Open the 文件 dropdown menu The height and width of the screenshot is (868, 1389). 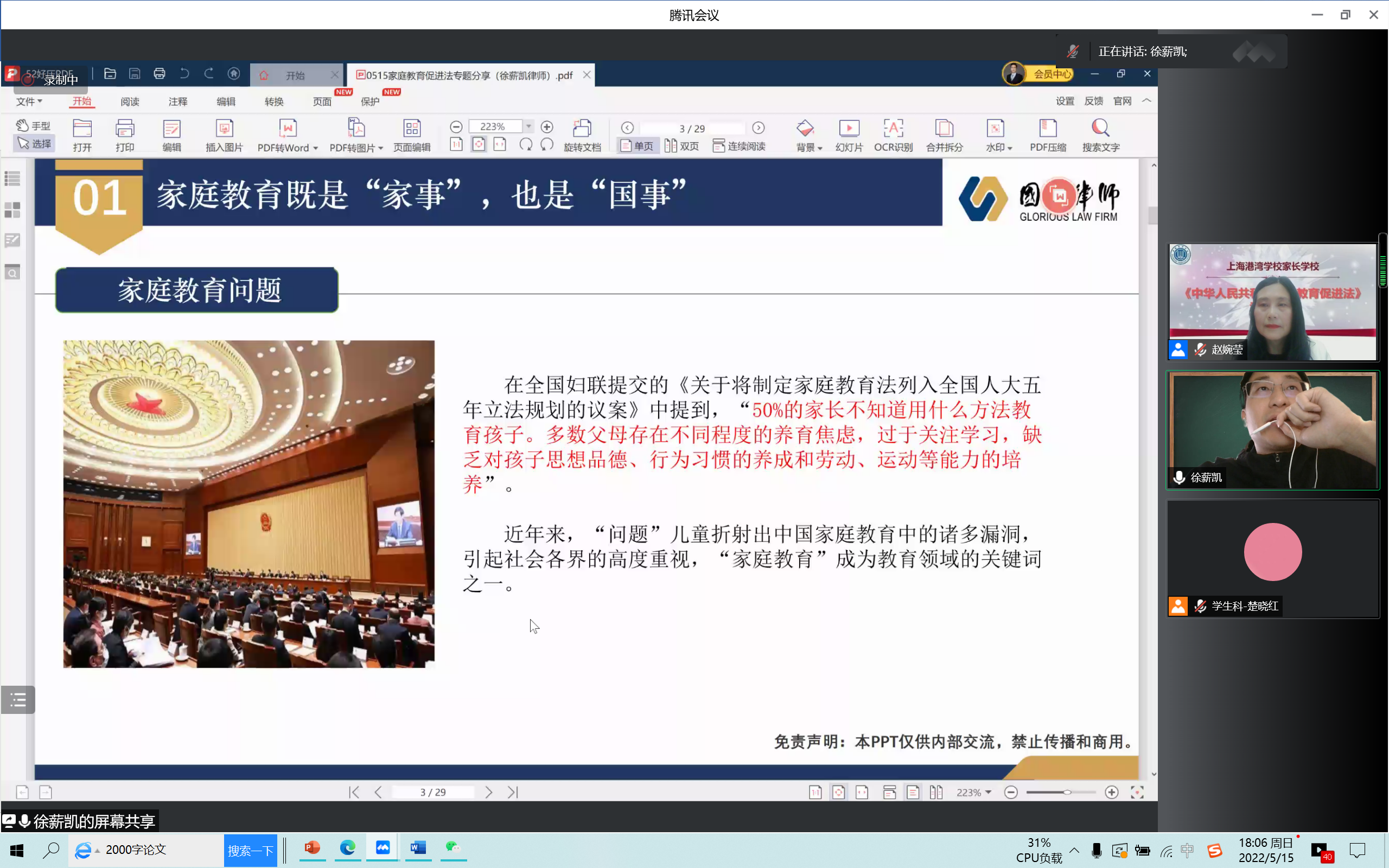click(29, 101)
